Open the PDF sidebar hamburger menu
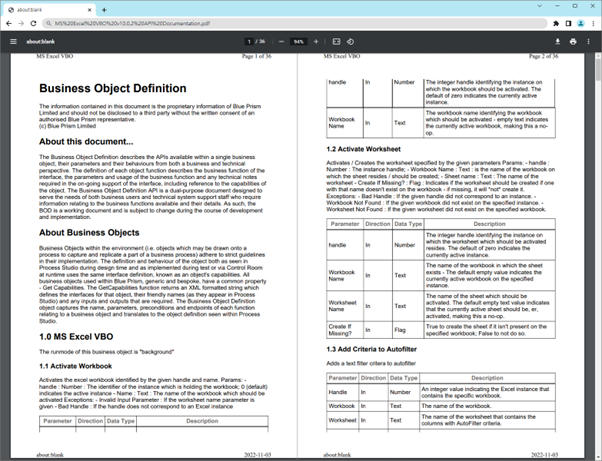Screen dimensions: 602x461 (13, 41)
